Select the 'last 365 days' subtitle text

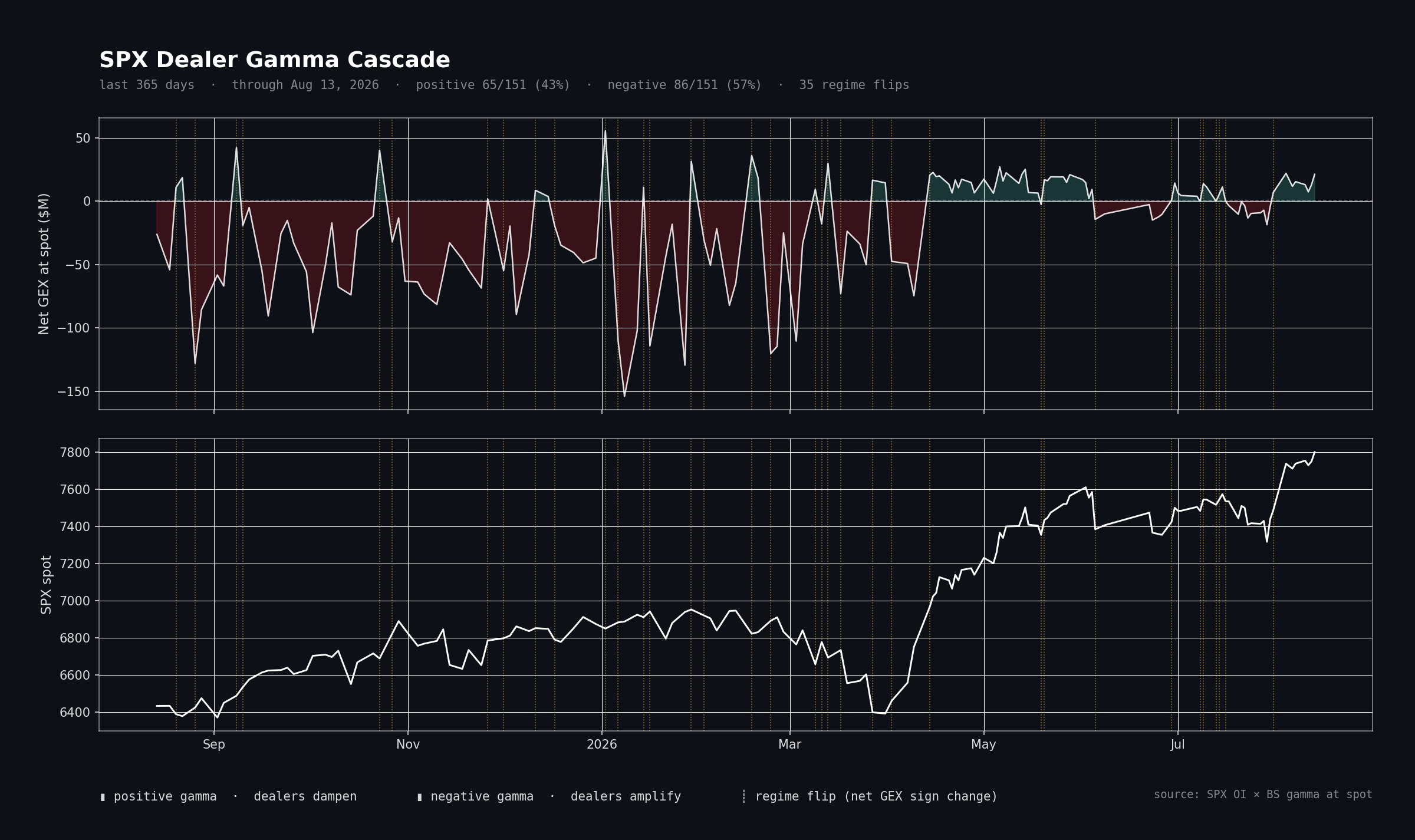[x=147, y=85]
